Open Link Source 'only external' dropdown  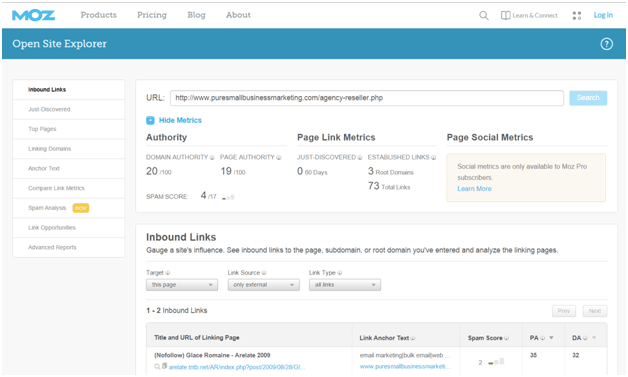pyautogui.click(x=264, y=285)
